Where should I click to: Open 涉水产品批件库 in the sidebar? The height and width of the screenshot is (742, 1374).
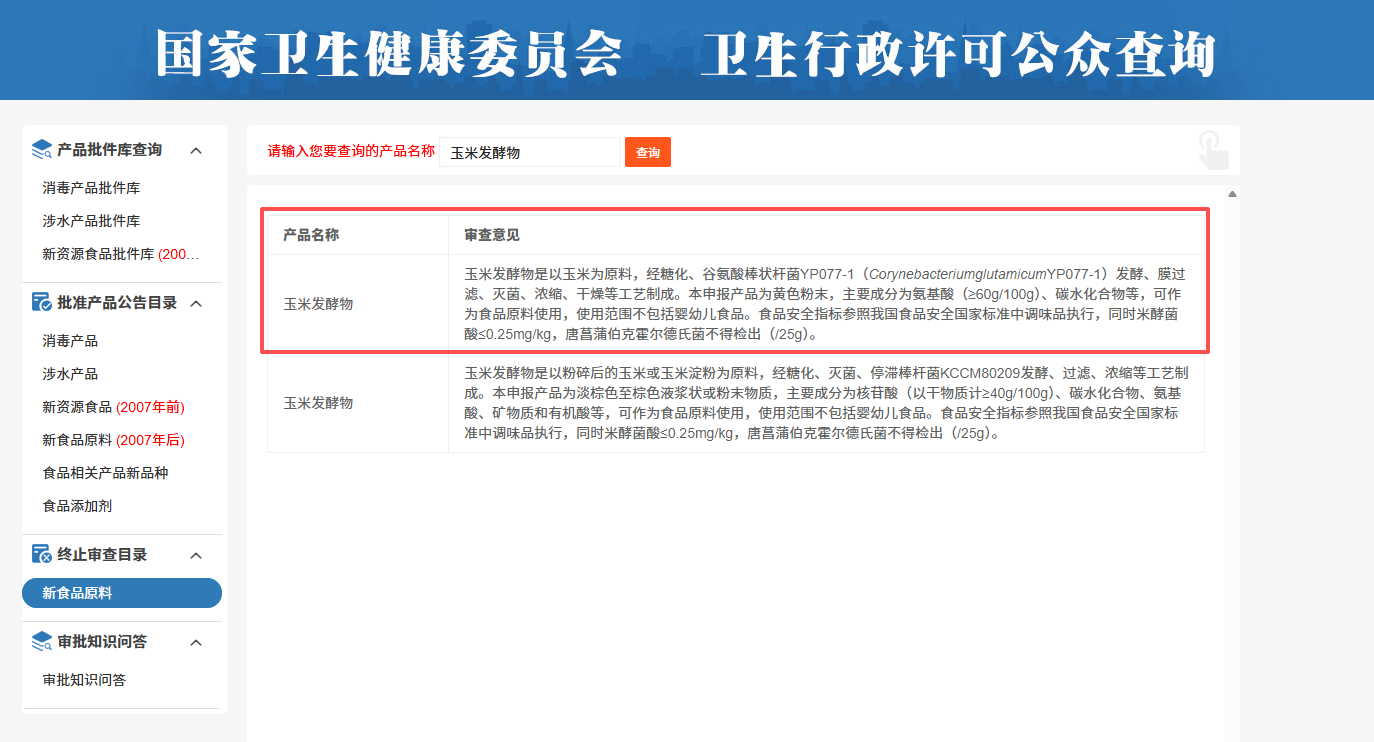pos(91,221)
